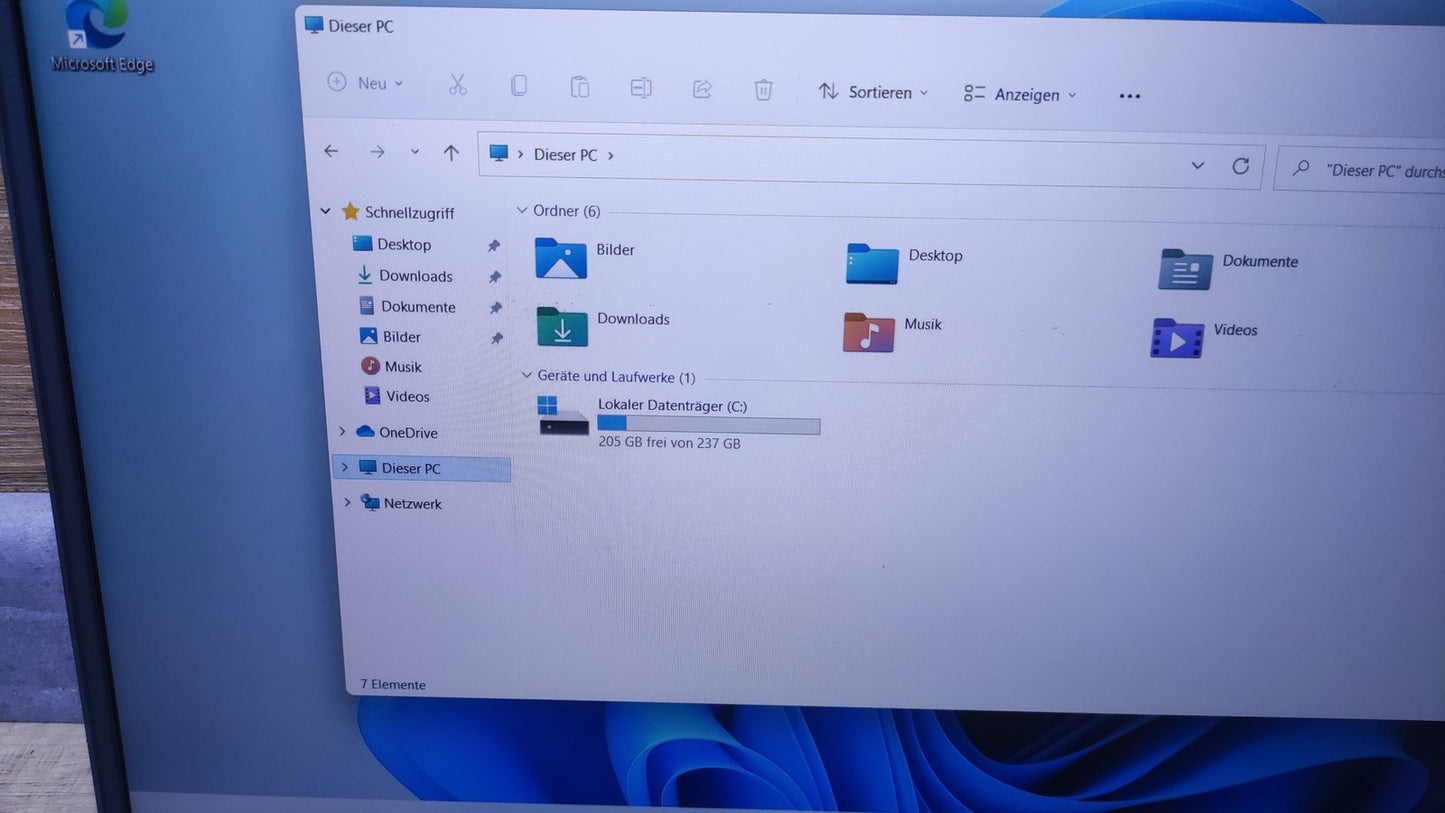This screenshot has height=813, width=1445.
Task: Click the Paste clipboard icon
Action: tap(580, 87)
